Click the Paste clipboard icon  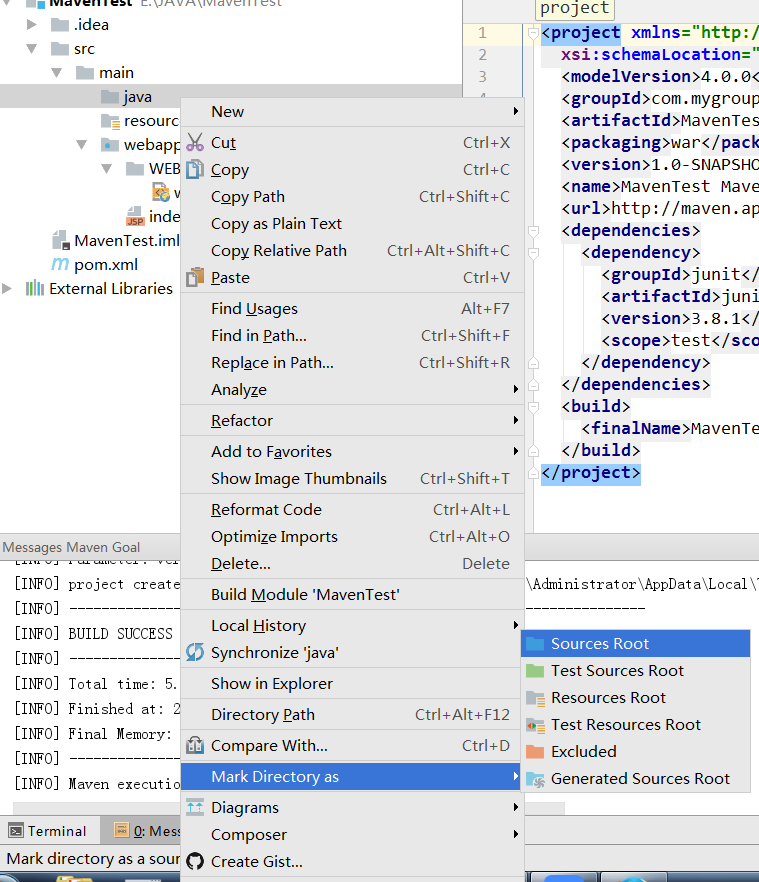coord(195,277)
